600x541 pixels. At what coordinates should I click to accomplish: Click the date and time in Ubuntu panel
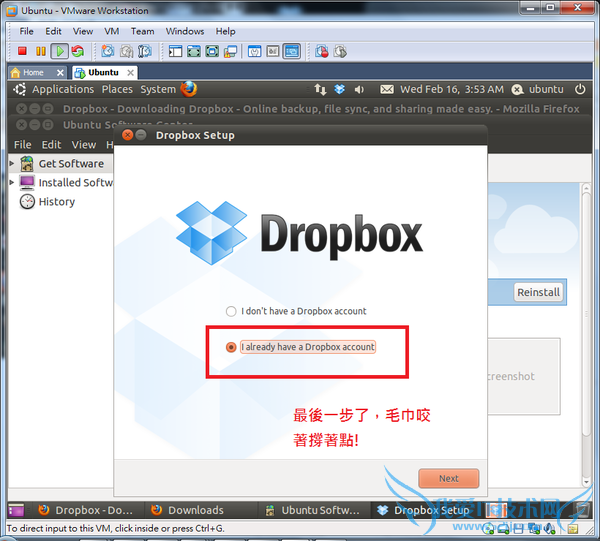click(x=452, y=89)
